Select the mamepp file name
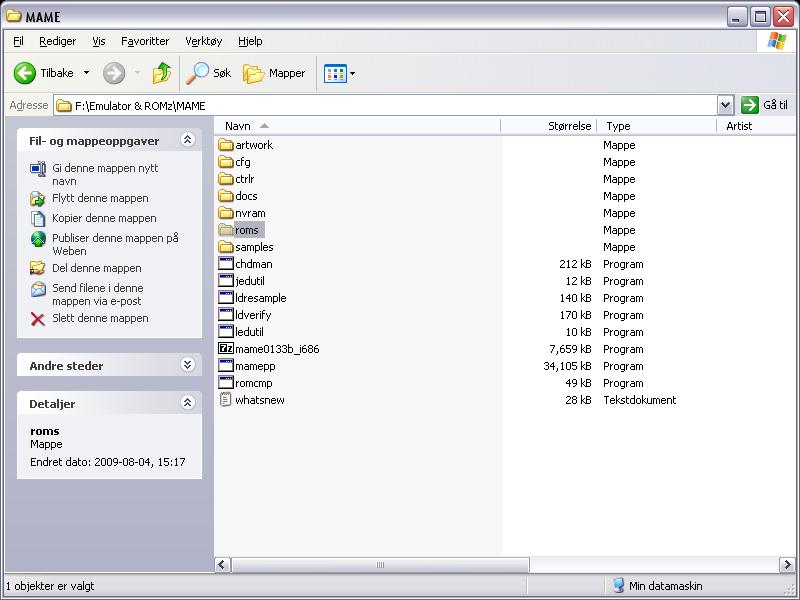The height and width of the screenshot is (600, 800). [x=255, y=366]
